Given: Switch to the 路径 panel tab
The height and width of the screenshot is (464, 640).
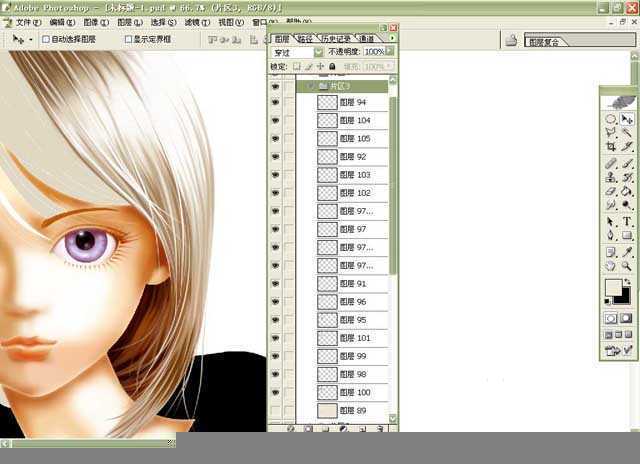Looking at the screenshot, I should point(305,39).
